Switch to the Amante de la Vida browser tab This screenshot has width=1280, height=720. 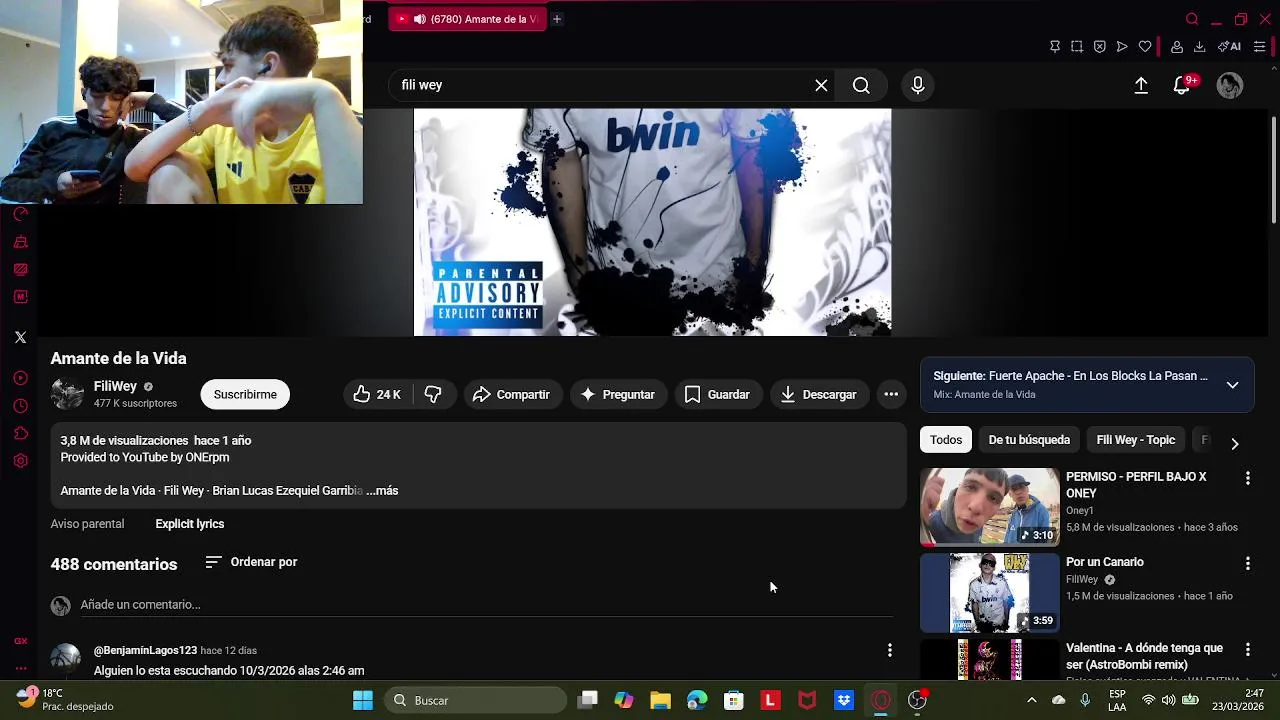(467, 19)
